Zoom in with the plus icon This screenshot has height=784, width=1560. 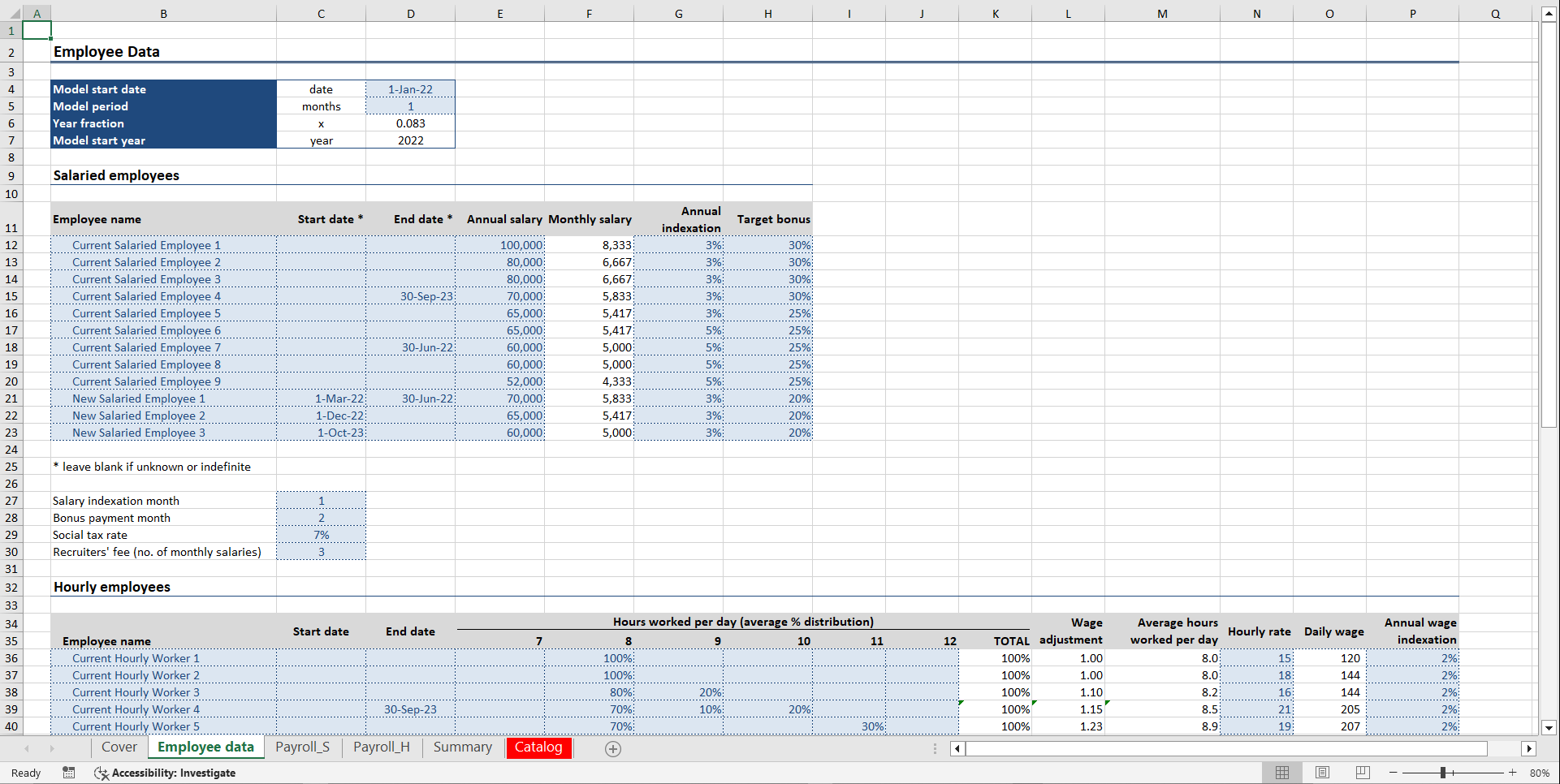point(1512,772)
